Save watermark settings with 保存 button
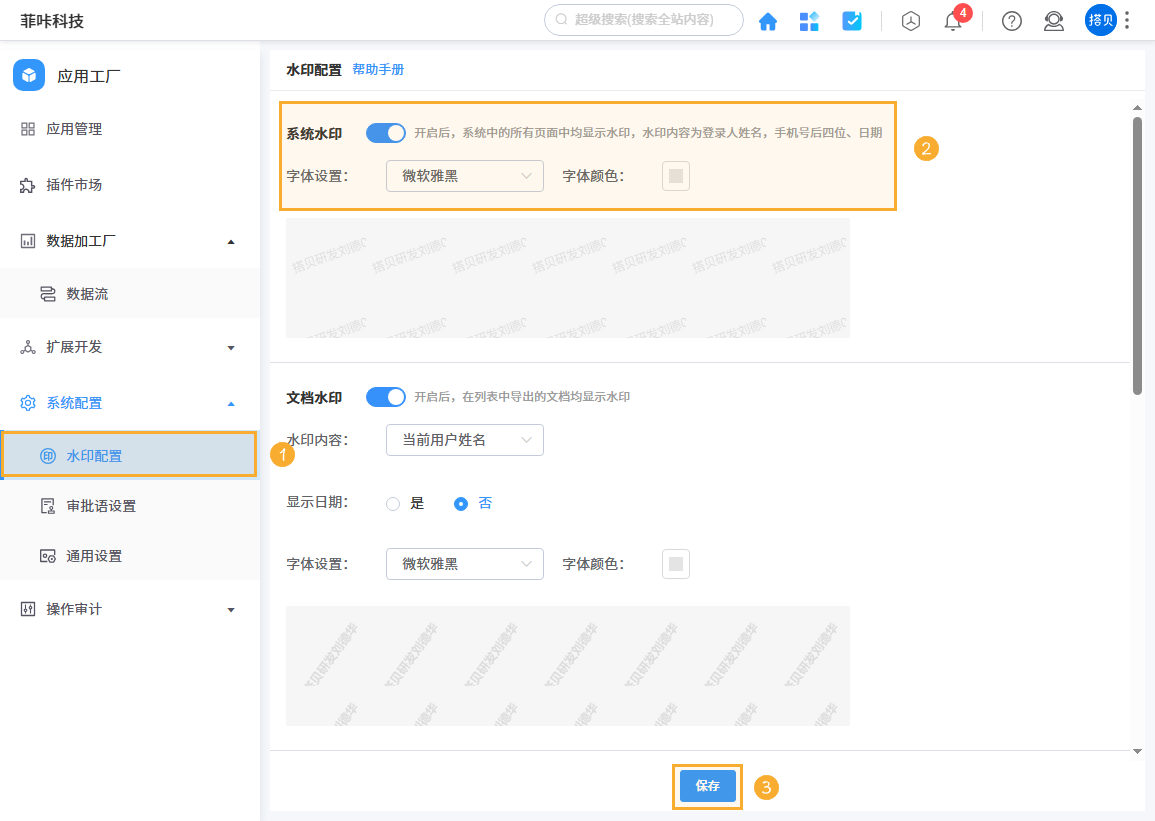The height and width of the screenshot is (821, 1155). pos(707,786)
